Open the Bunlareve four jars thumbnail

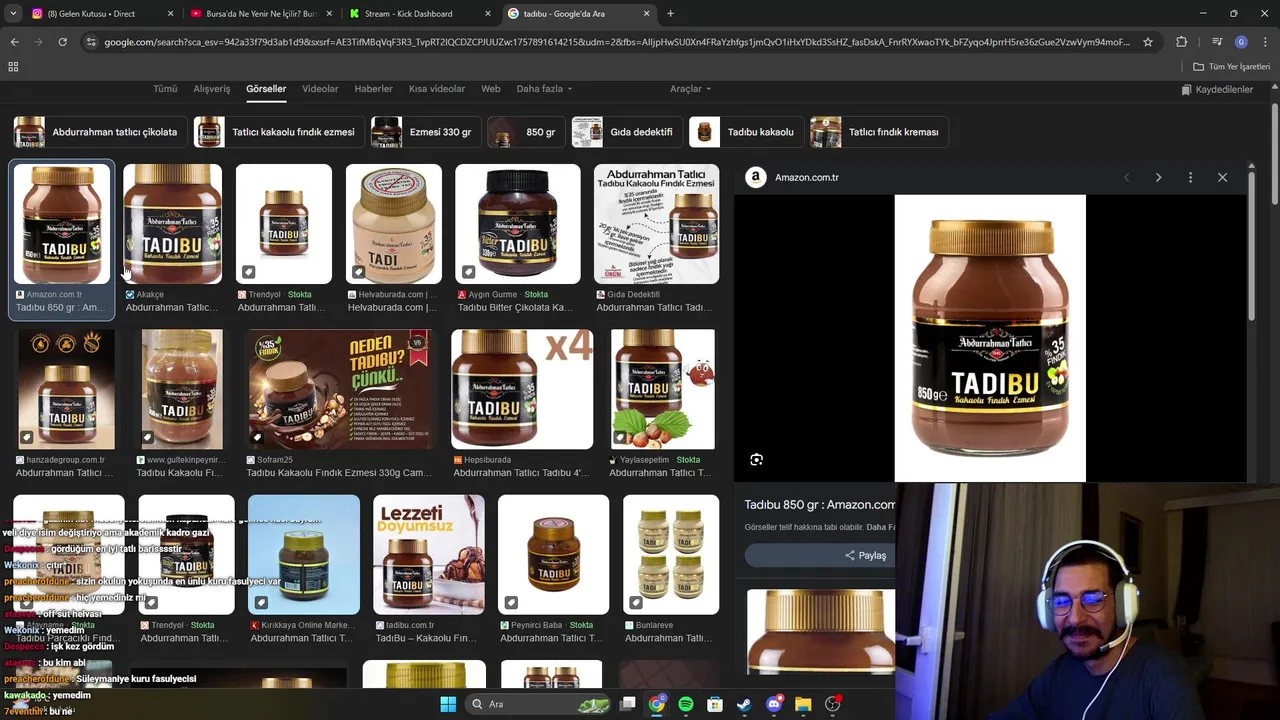click(671, 554)
